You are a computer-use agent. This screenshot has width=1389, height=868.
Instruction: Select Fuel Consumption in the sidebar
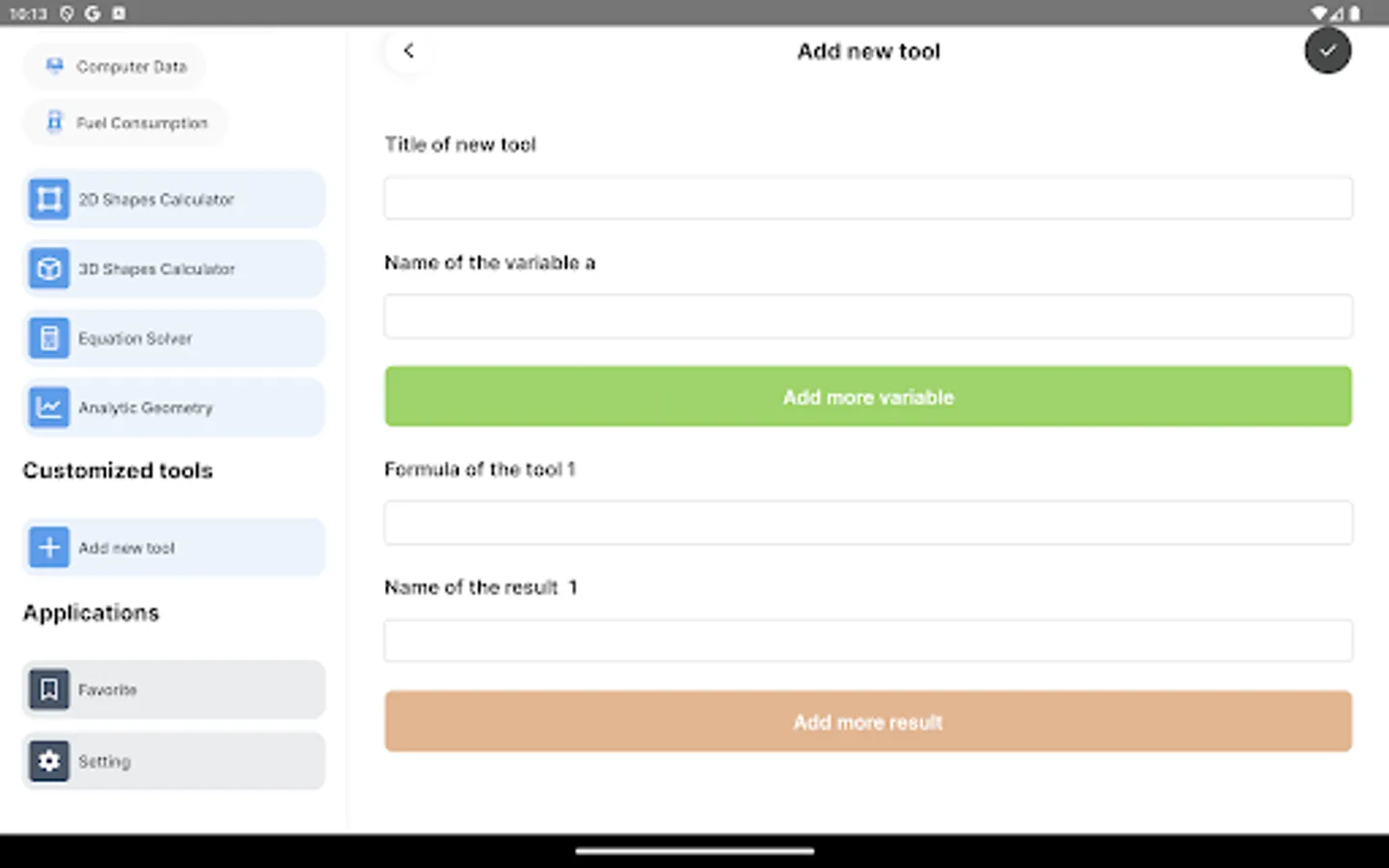[x=141, y=122]
